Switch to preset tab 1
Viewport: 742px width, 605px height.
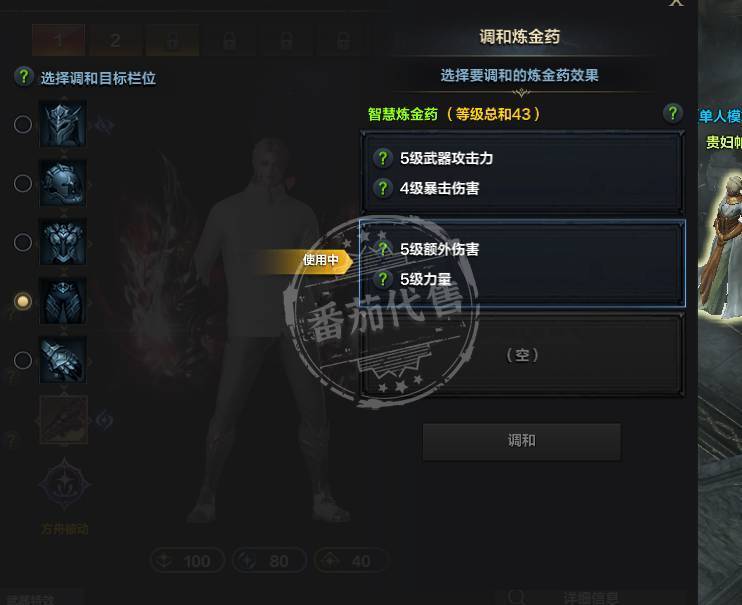pos(59,40)
